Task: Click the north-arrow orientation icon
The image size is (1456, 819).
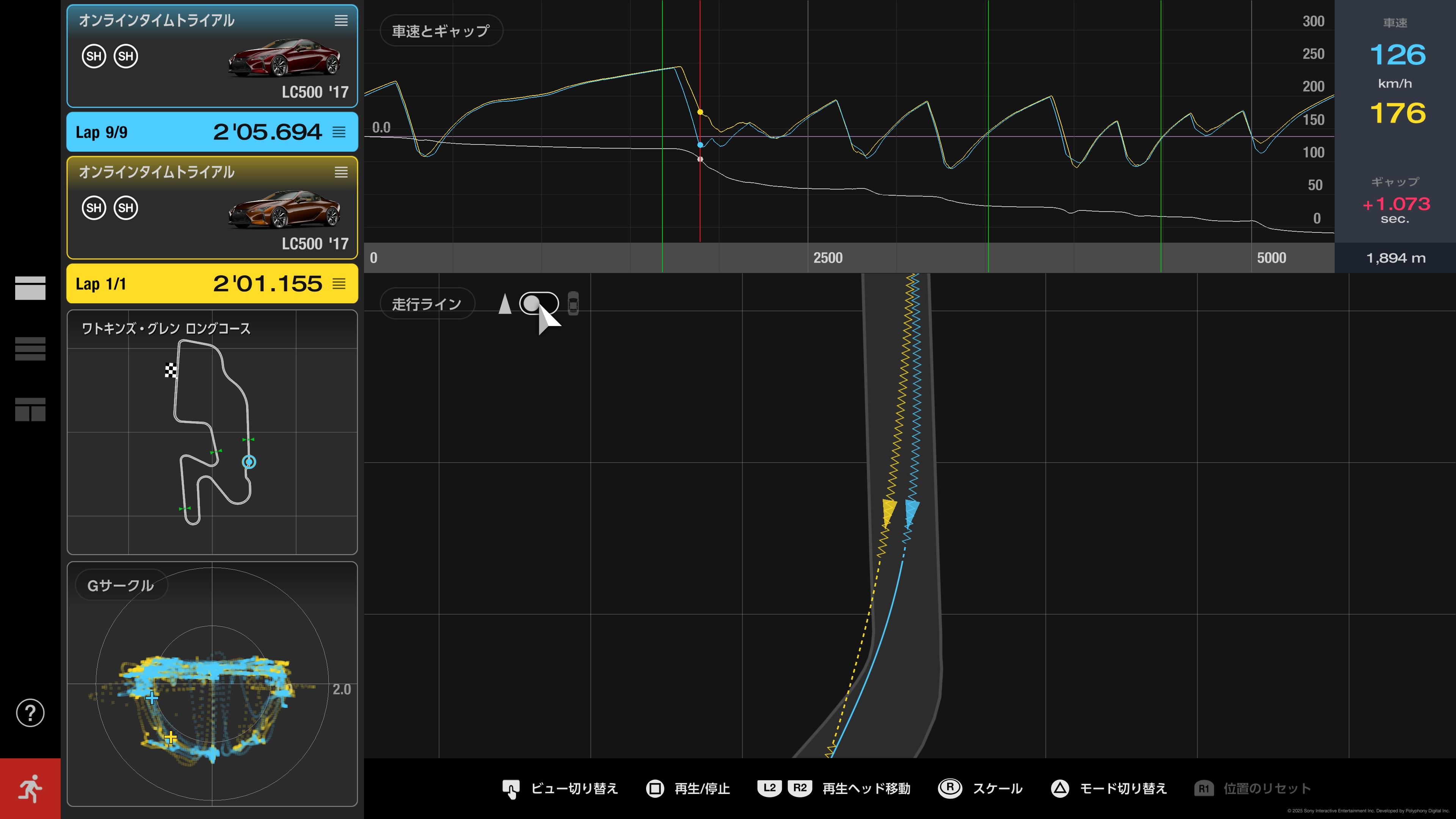Action: [505, 303]
